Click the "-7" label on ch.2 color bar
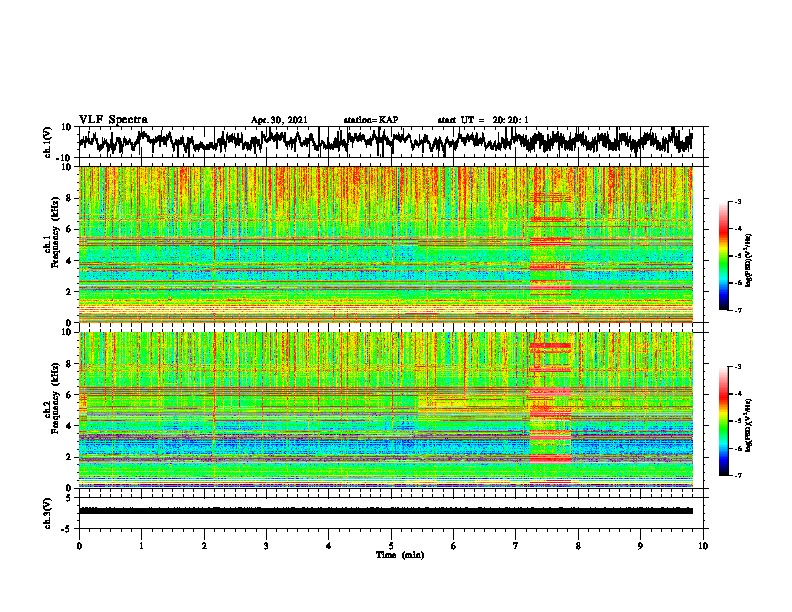The width and height of the screenshot is (792, 612). 738,475
